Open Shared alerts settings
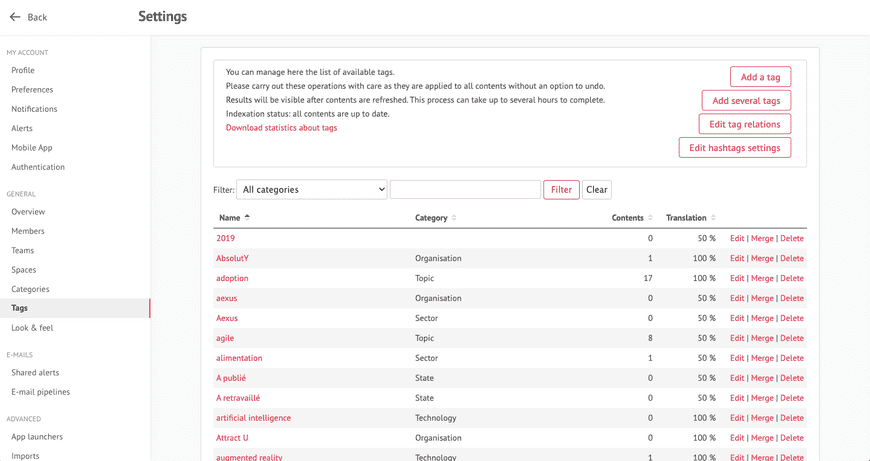This screenshot has height=461, width=870. click(x=35, y=373)
